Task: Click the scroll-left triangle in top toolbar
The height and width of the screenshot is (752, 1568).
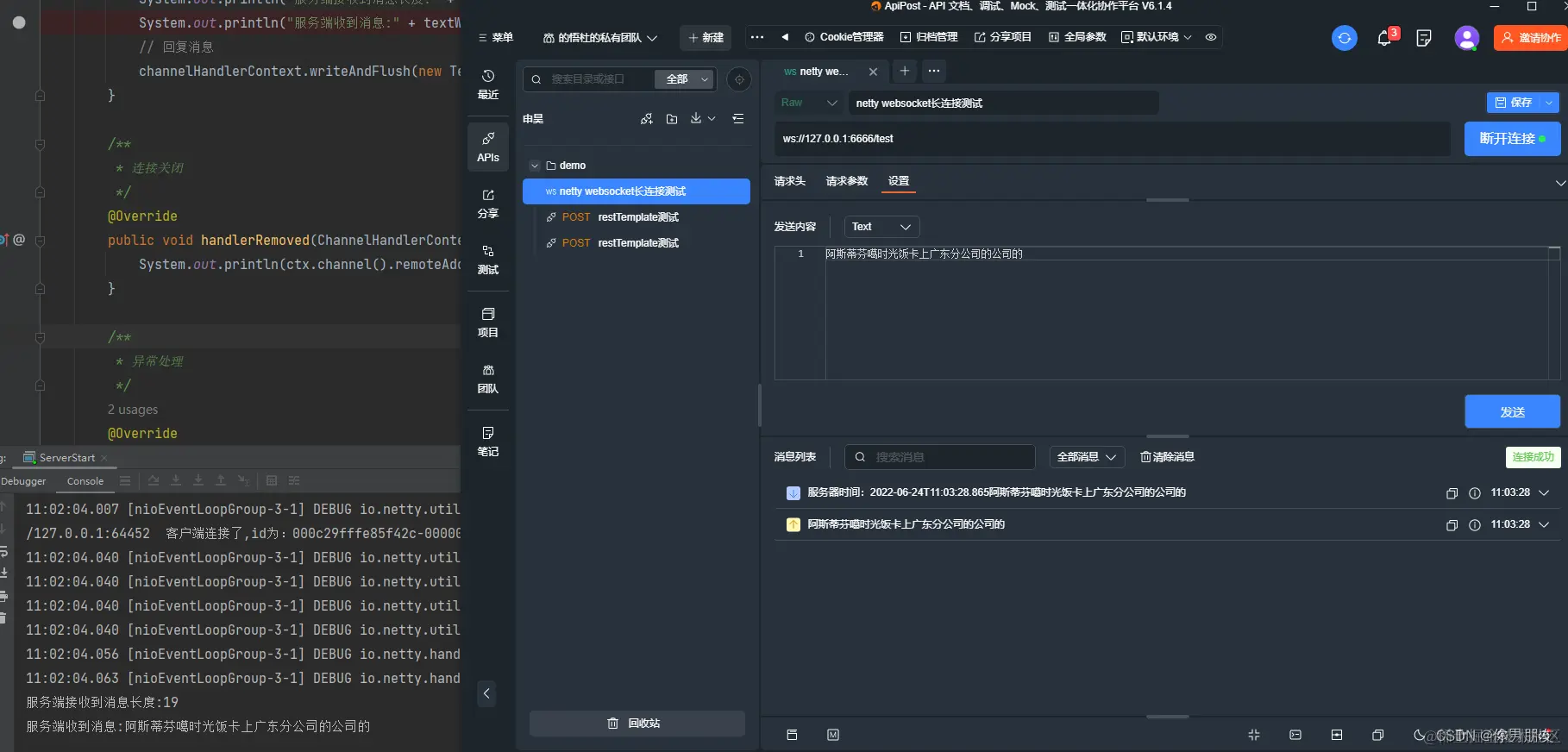Action: coord(785,37)
